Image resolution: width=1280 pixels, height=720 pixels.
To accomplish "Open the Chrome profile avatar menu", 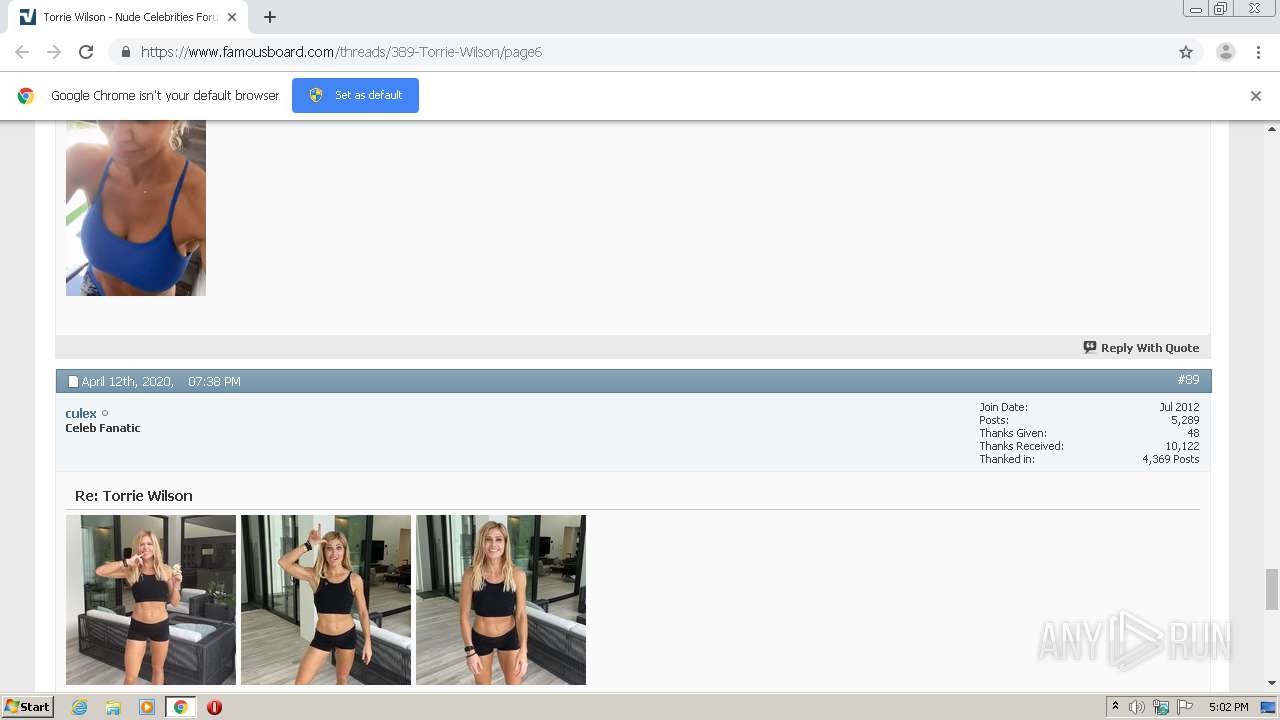I will point(1226,52).
